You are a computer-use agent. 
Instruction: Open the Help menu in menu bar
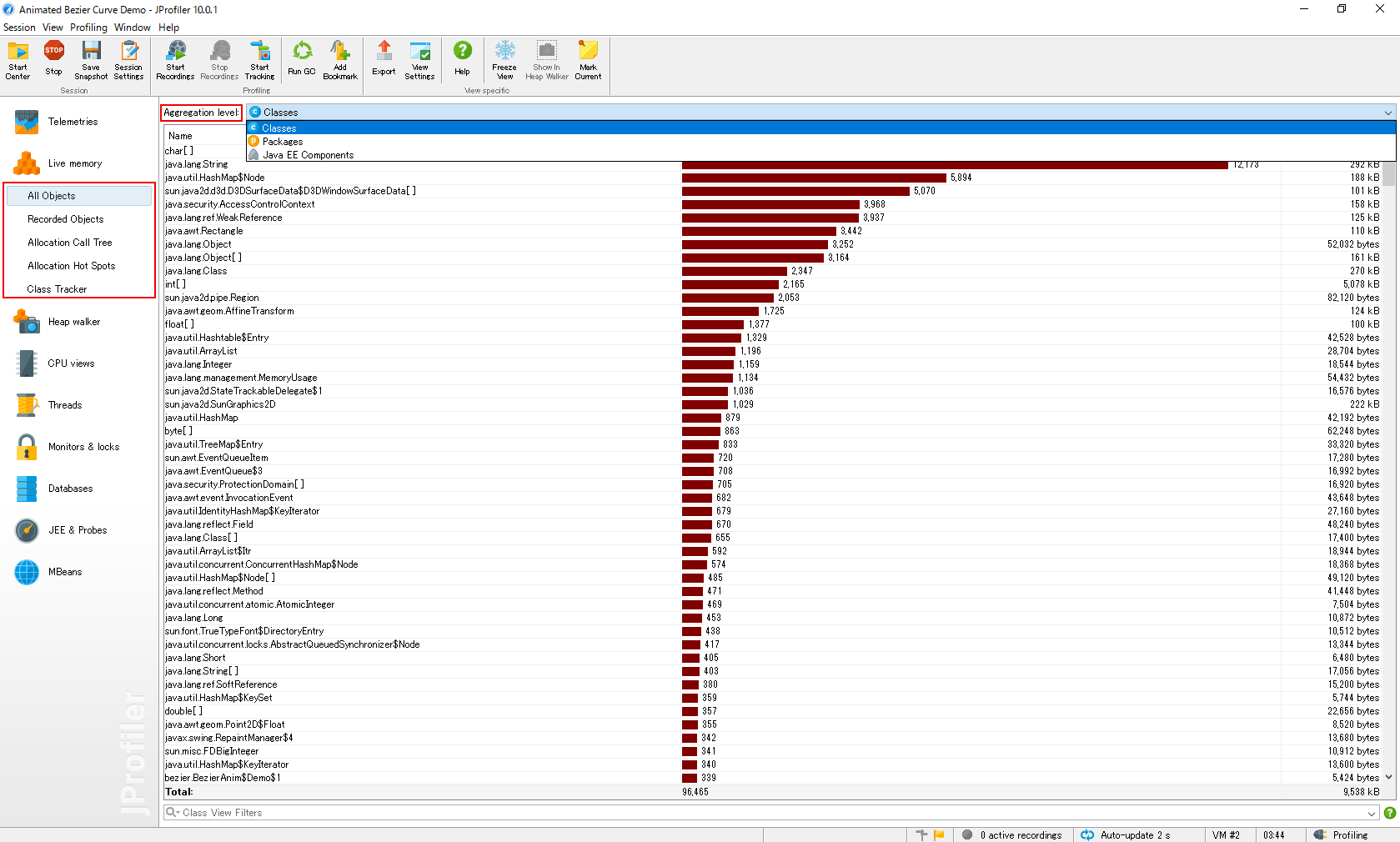click(169, 28)
